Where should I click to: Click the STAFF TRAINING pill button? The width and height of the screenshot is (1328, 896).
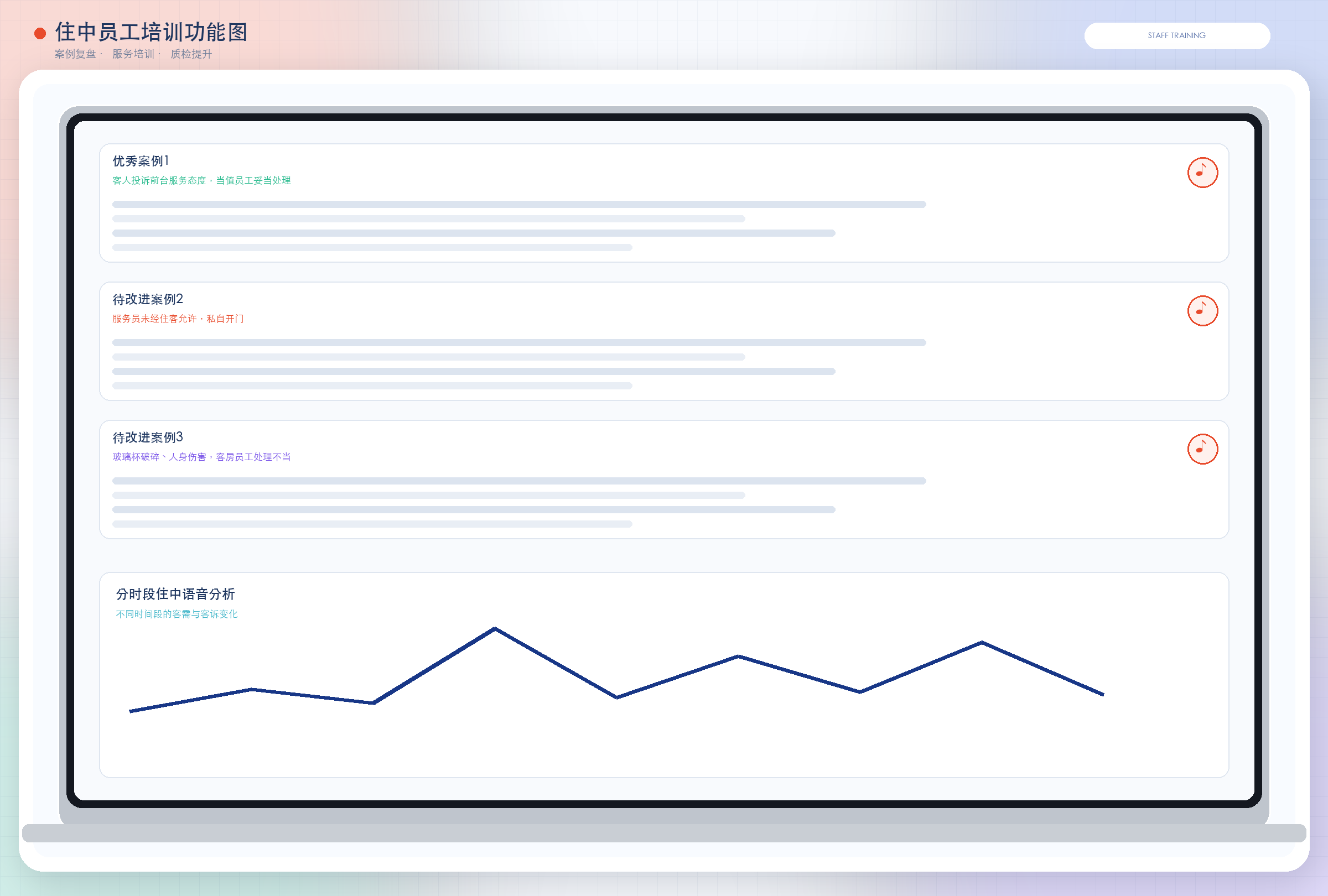[x=1176, y=35]
